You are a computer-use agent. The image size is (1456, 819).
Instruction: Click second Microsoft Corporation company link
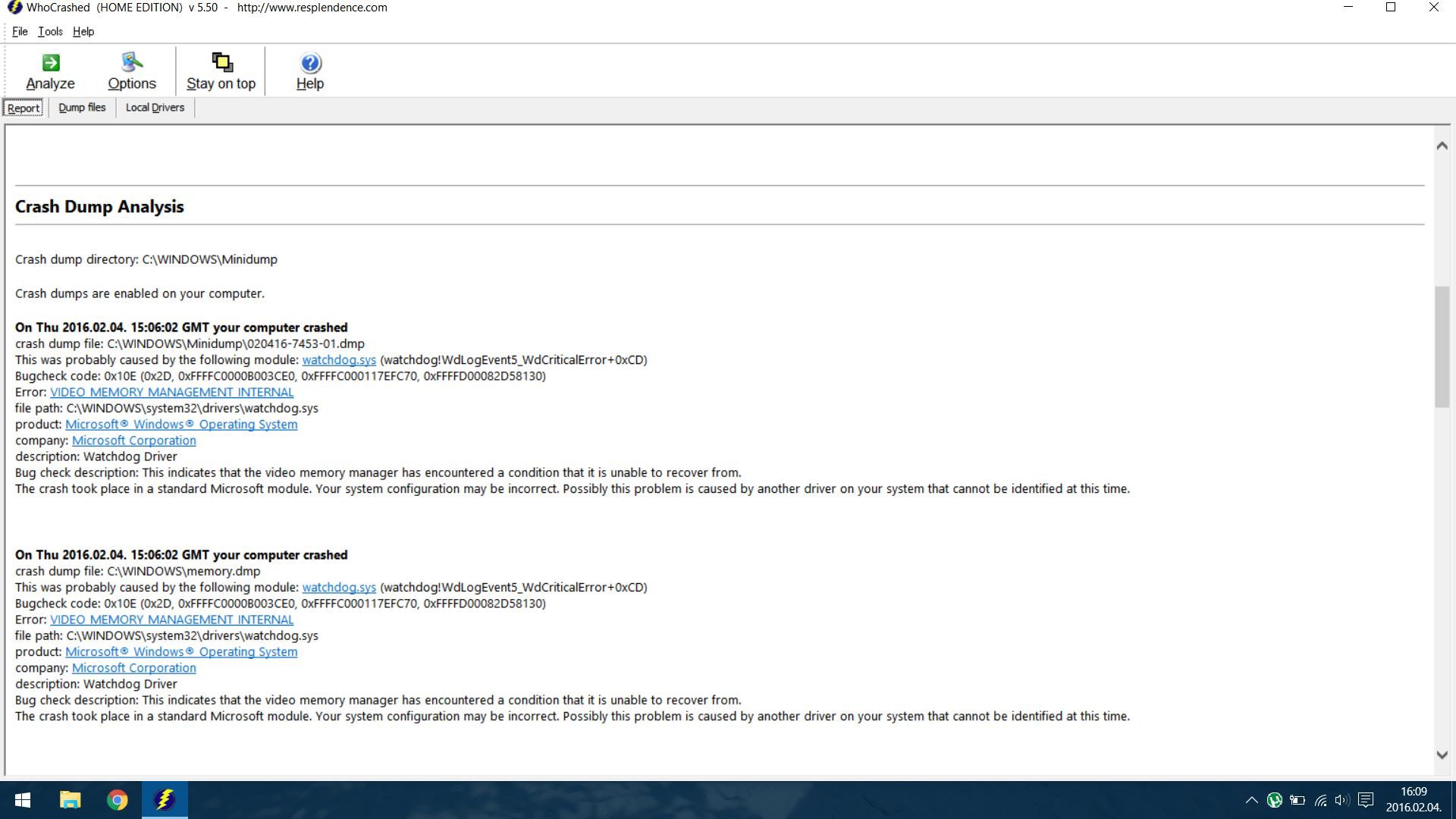[133, 668]
